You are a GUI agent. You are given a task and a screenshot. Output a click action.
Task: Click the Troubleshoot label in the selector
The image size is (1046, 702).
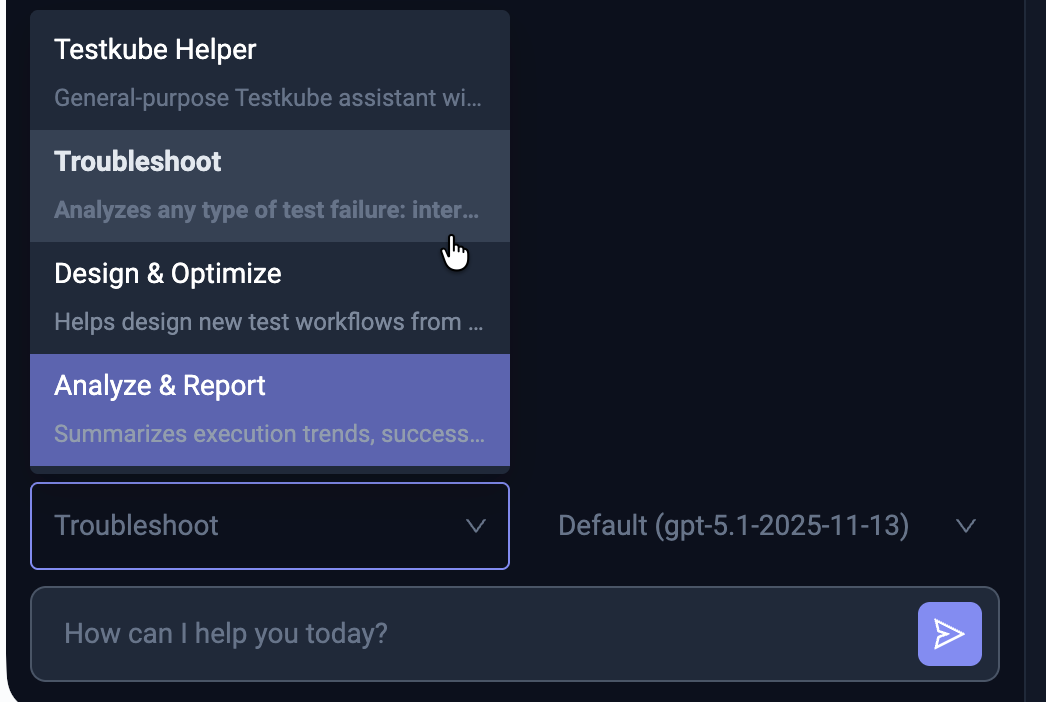tap(136, 526)
